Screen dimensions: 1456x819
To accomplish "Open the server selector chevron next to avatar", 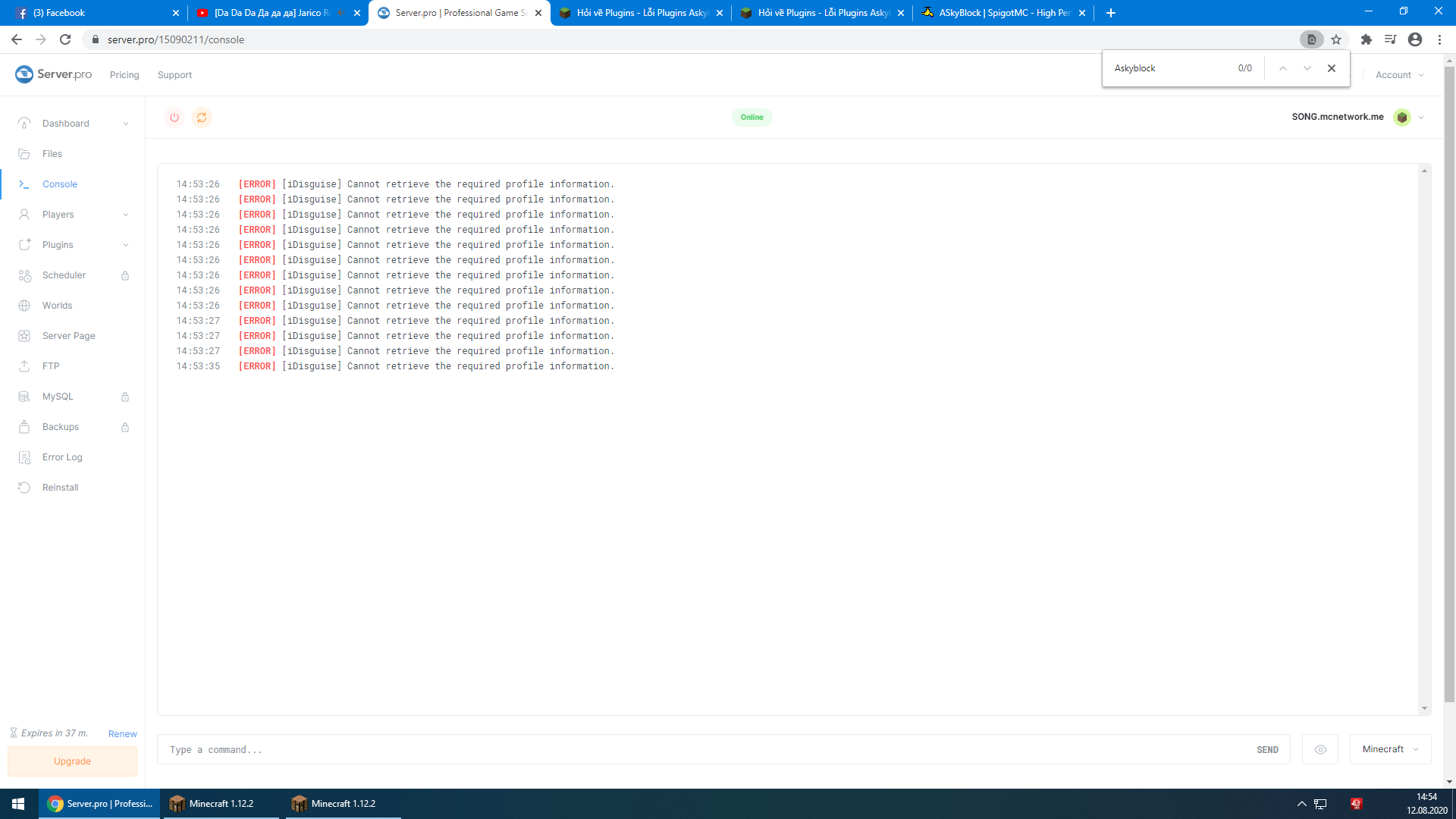I will pos(1421,118).
